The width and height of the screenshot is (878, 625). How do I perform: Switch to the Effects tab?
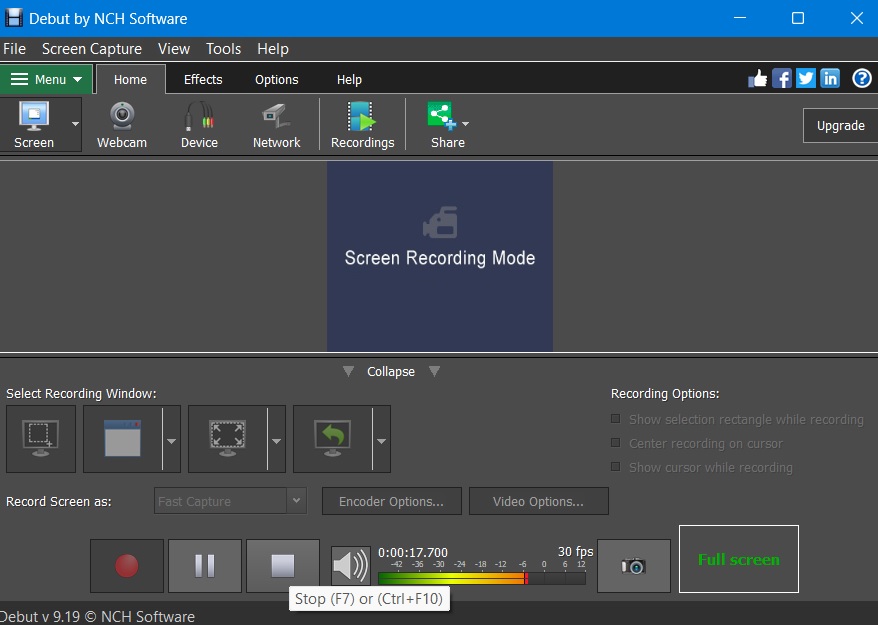203,79
